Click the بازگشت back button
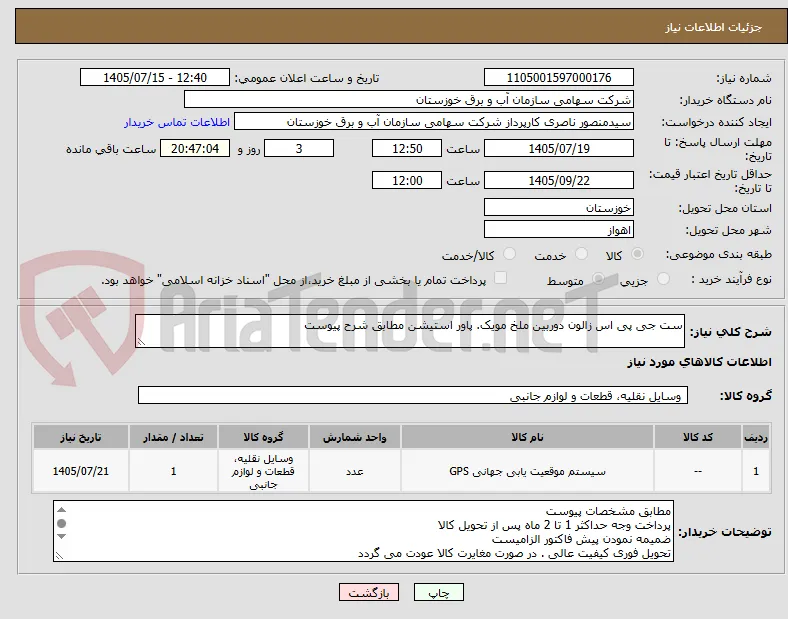 [x=369, y=592]
